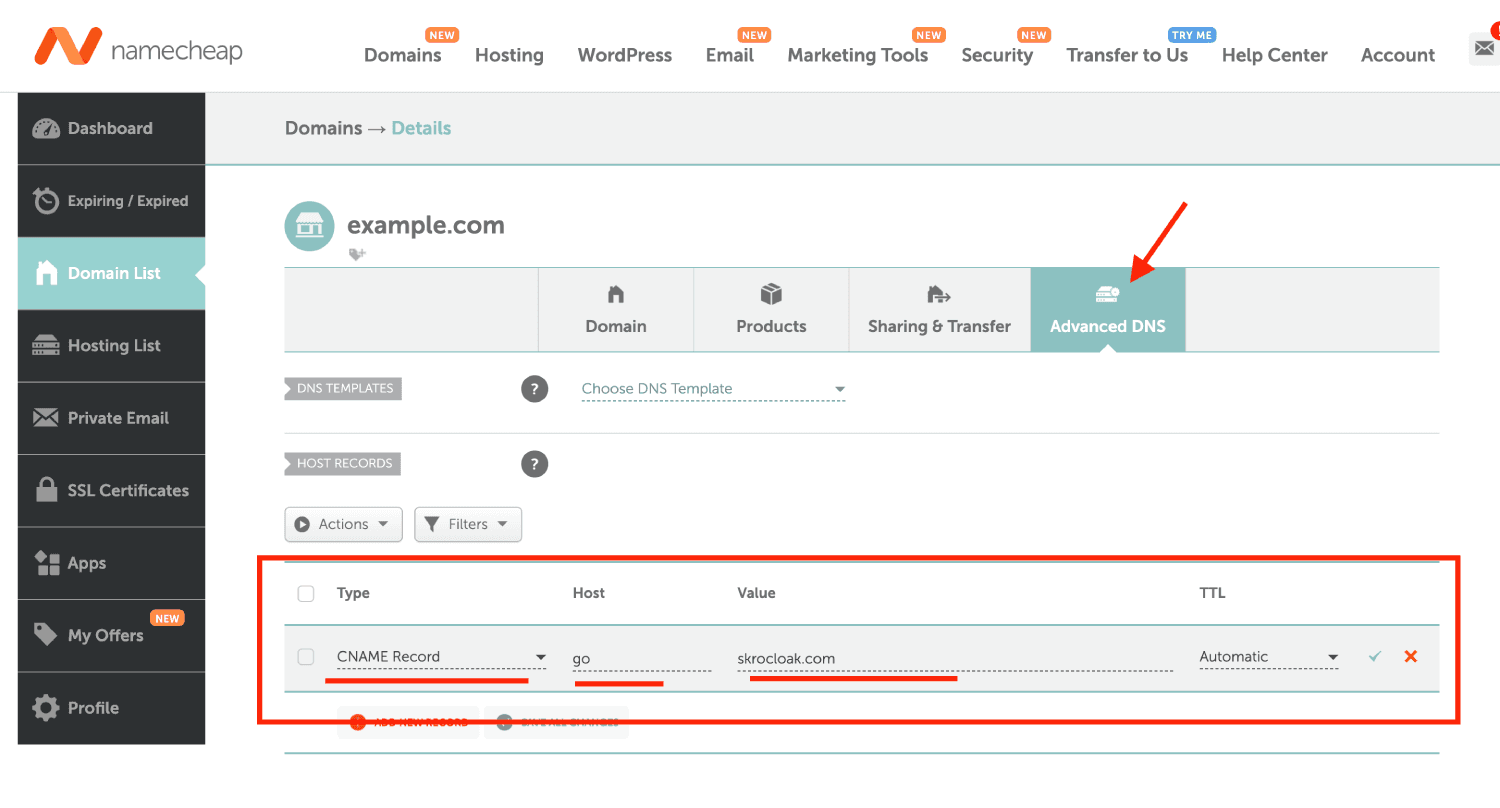Click the help icon for DNS Templates
1500x808 pixels.
(535, 389)
